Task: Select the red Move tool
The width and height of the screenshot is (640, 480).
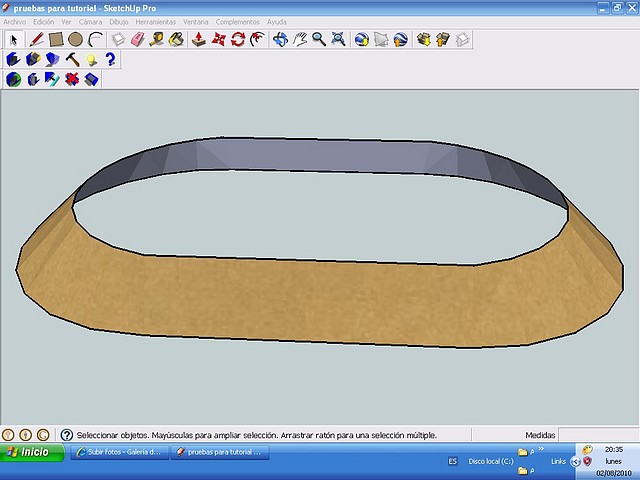Action: pyautogui.click(x=218, y=40)
